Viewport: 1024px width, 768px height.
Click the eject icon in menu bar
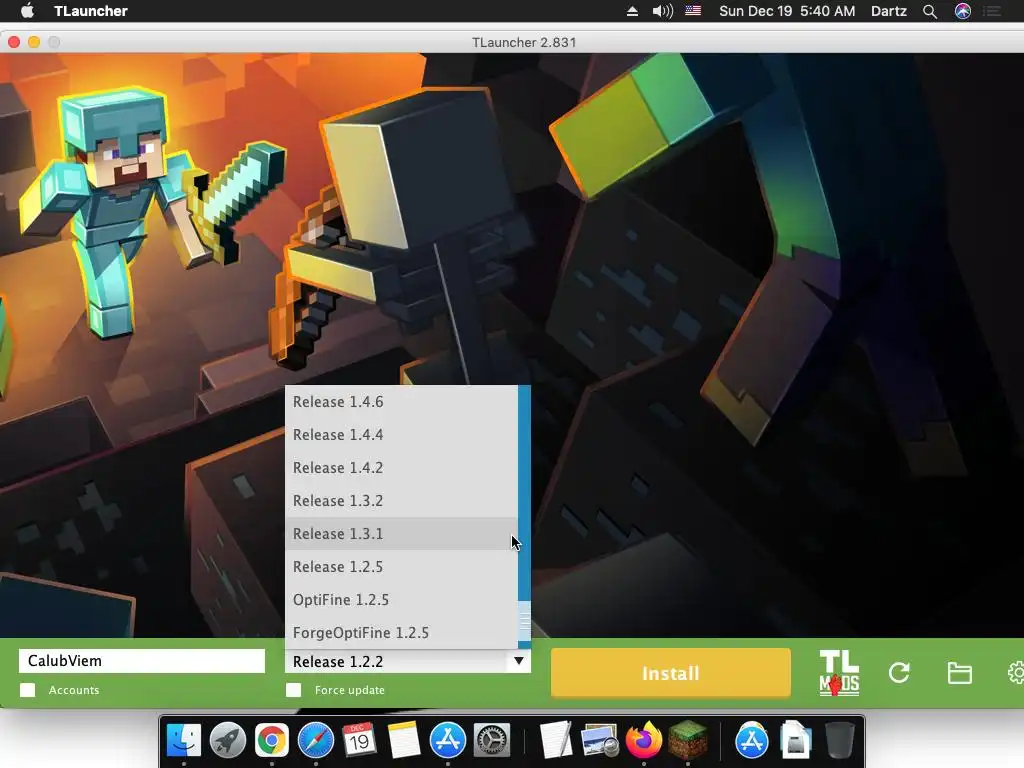point(632,11)
